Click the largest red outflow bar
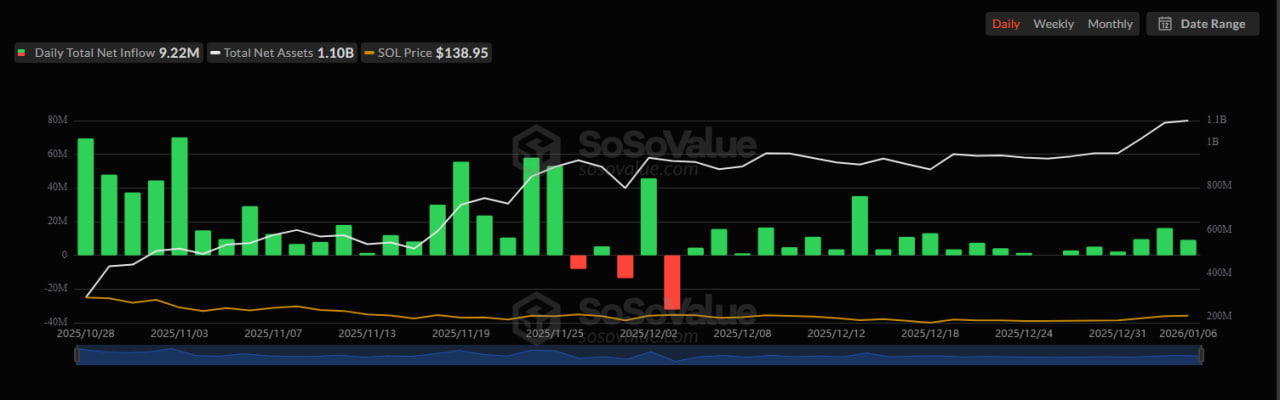 [672, 281]
